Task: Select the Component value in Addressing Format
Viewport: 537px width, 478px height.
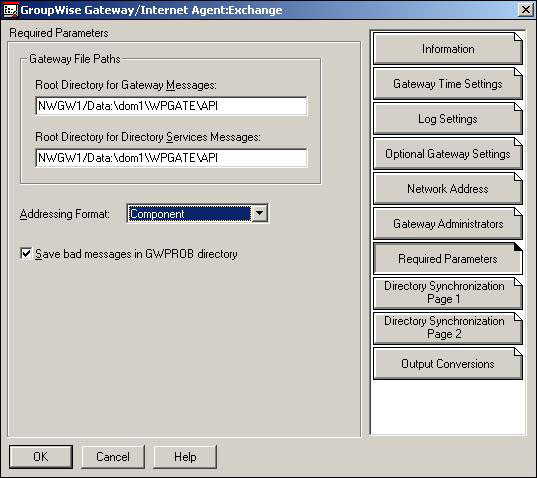Action: coord(189,214)
